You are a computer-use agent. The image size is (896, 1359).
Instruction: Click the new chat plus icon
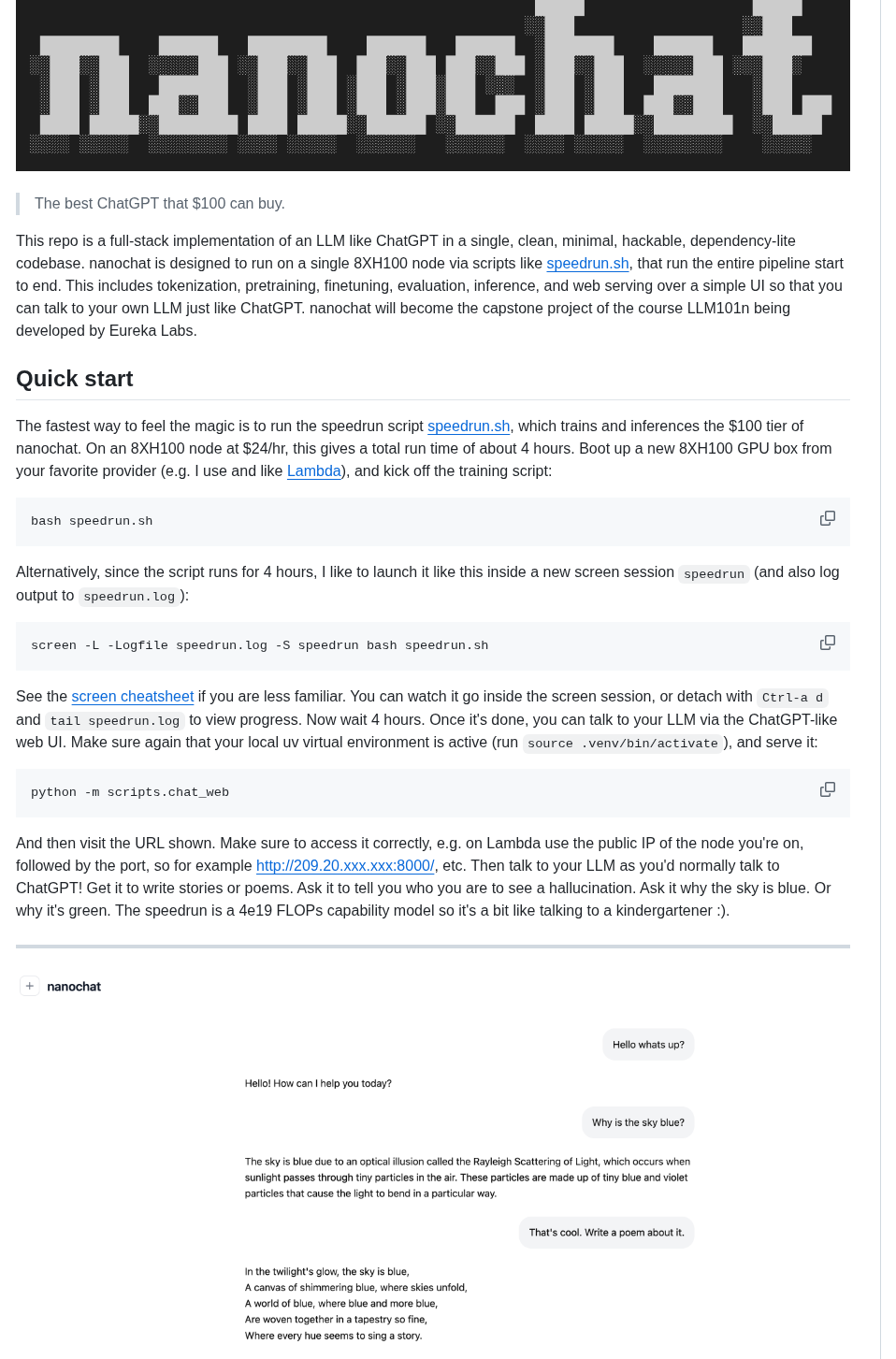29,985
